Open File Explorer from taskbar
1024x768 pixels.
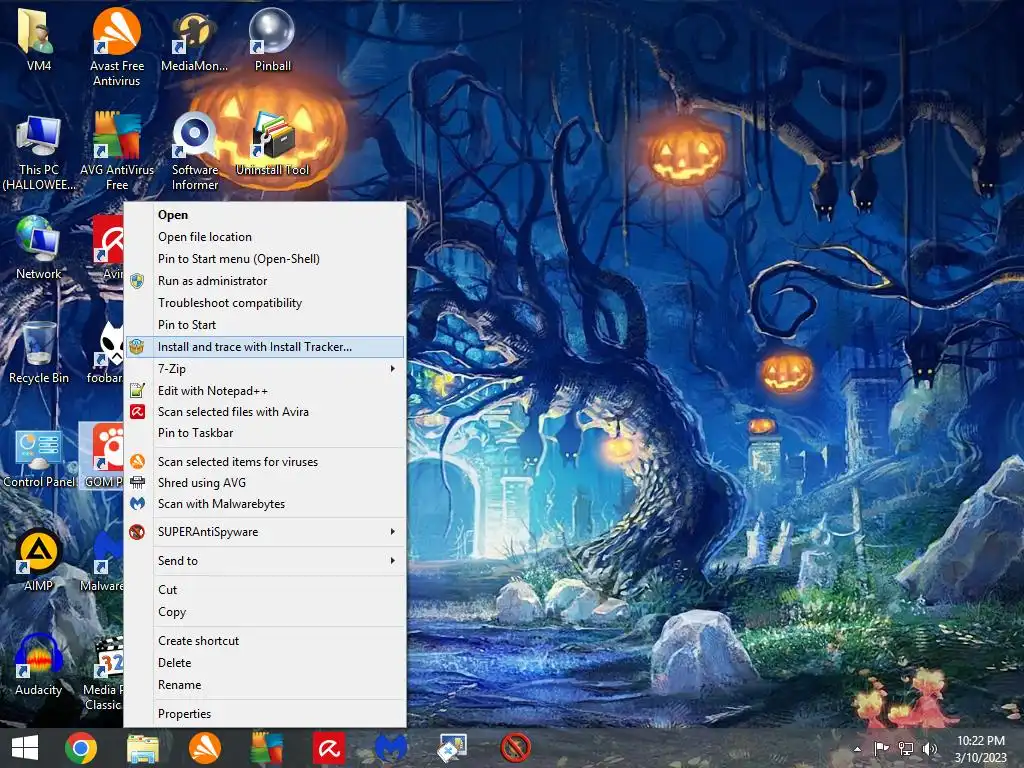coord(142,748)
